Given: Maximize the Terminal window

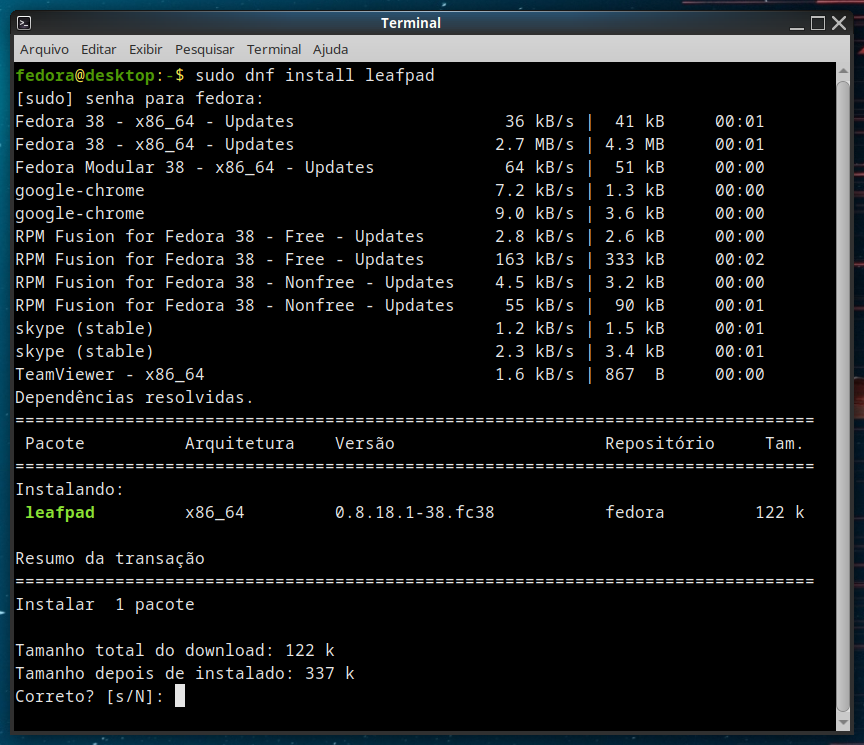Looking at the screenshot, I should (x=818, y=23).
